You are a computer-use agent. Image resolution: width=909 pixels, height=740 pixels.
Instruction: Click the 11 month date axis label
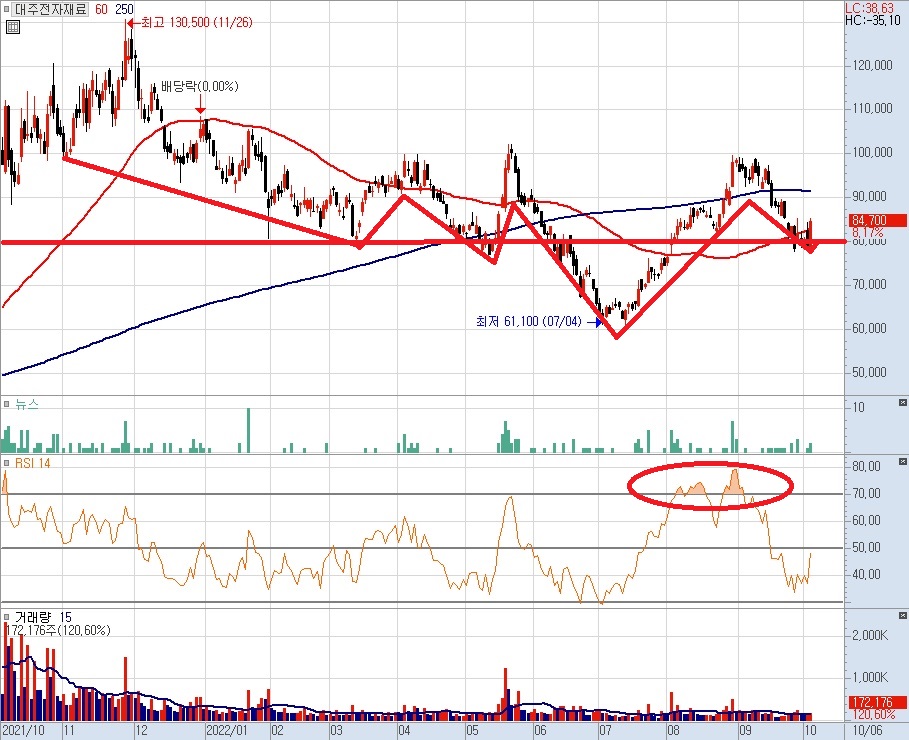point(68,730)
